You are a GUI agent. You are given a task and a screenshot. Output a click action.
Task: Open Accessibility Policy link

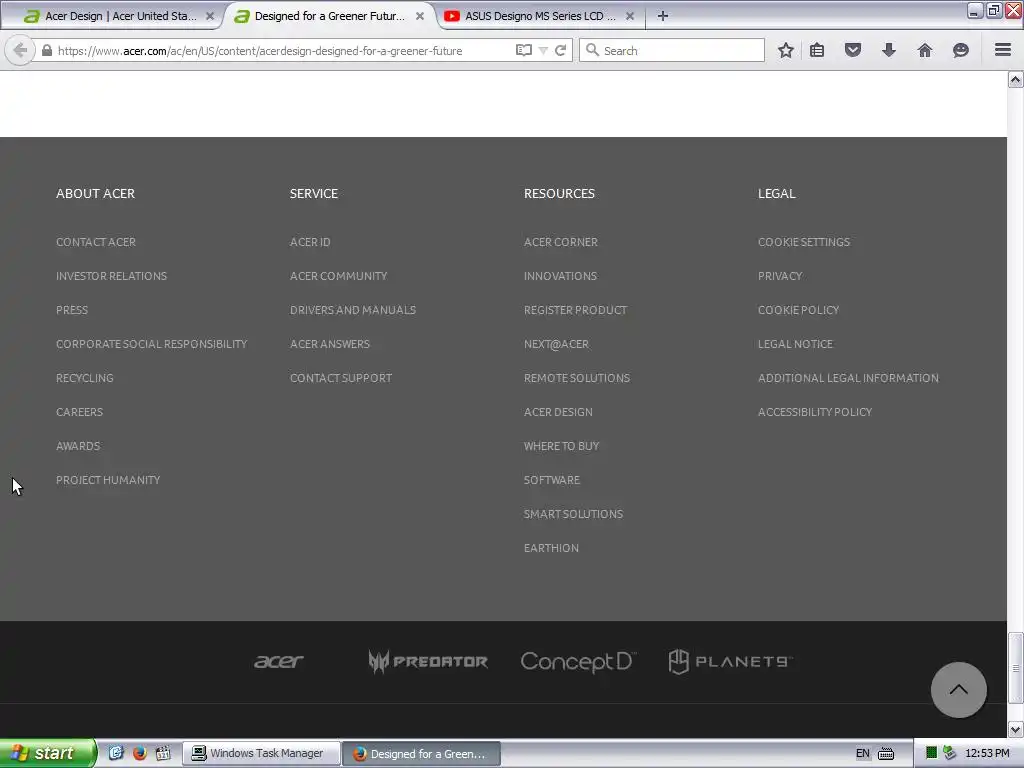(x=814, y=411)
